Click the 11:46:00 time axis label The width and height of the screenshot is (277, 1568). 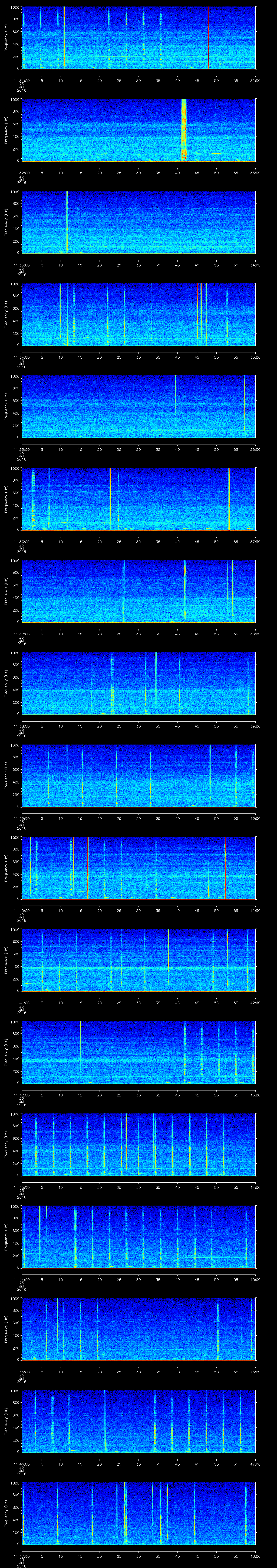pos(22,1464)
